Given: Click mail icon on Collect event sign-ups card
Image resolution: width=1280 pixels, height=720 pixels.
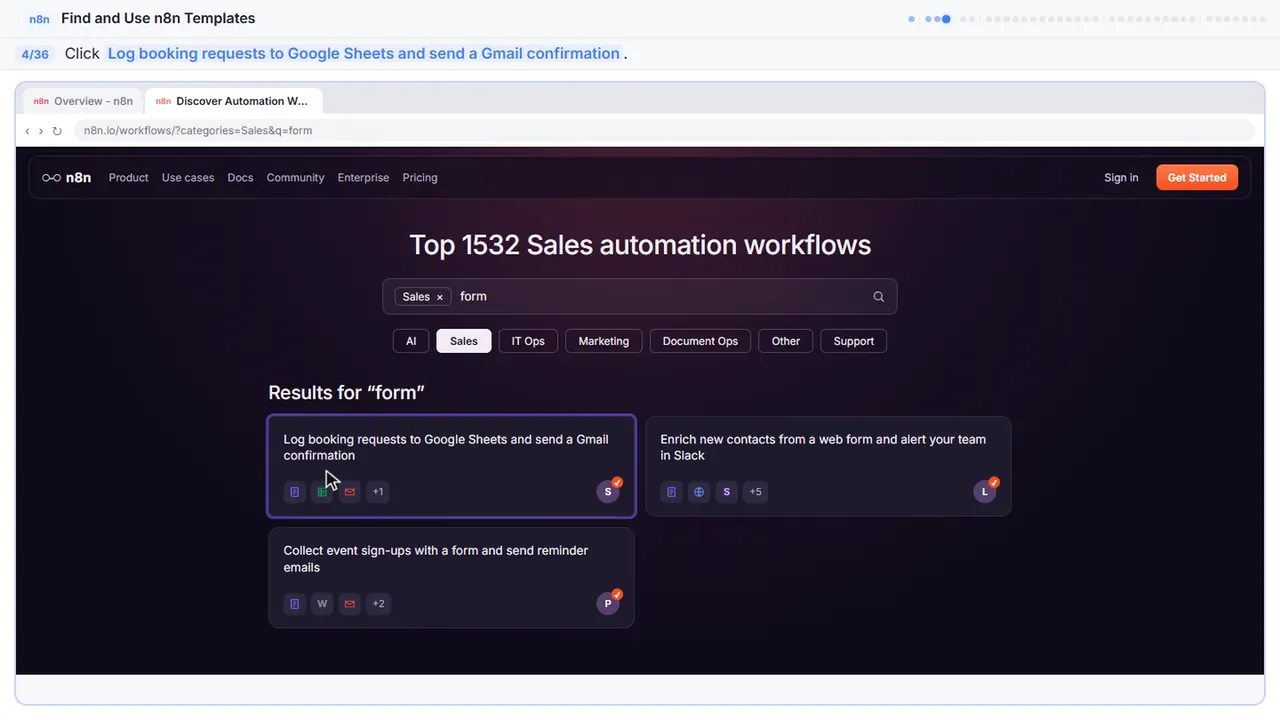Looking at the screenshot, I should [349, 604].
